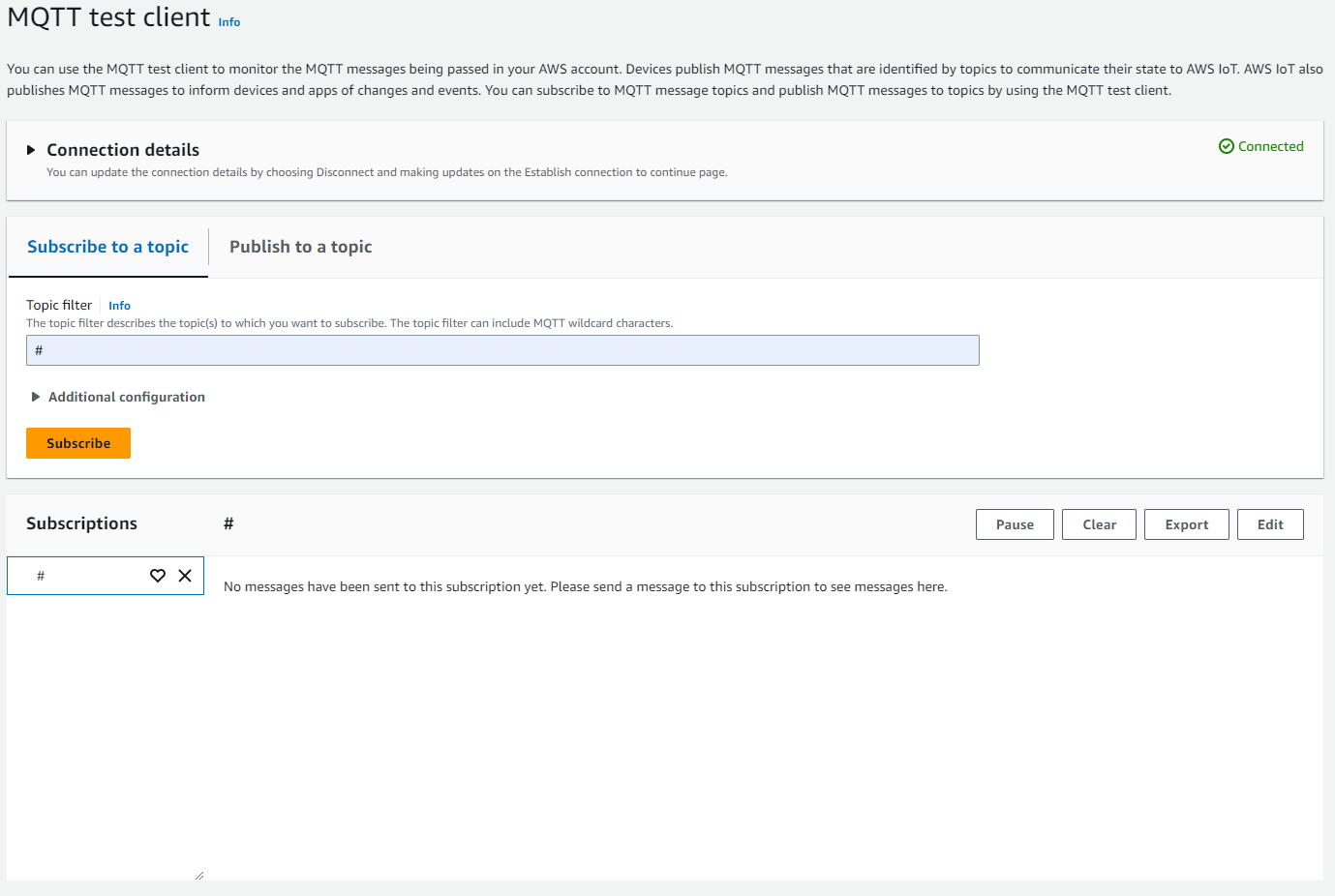
Task: Focus the Topic filter input field
Action: 502,350
